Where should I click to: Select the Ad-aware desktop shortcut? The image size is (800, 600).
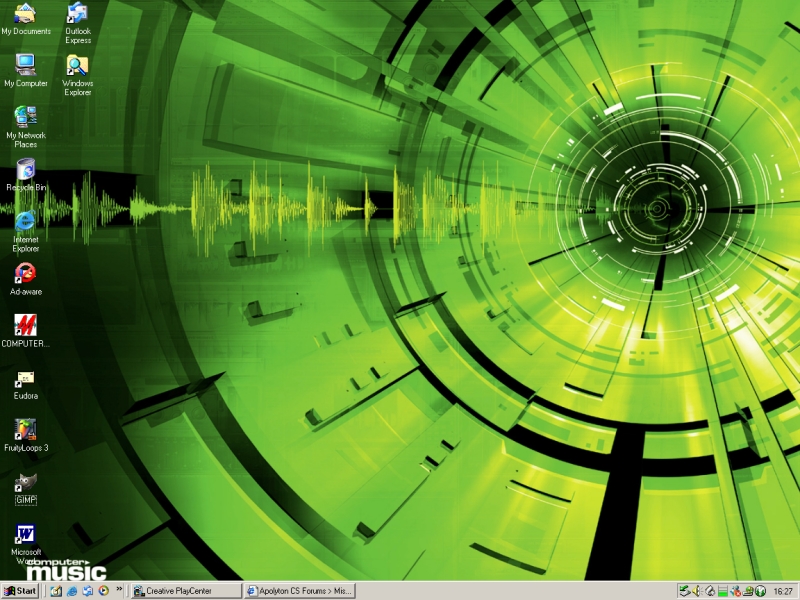point(26,273)
